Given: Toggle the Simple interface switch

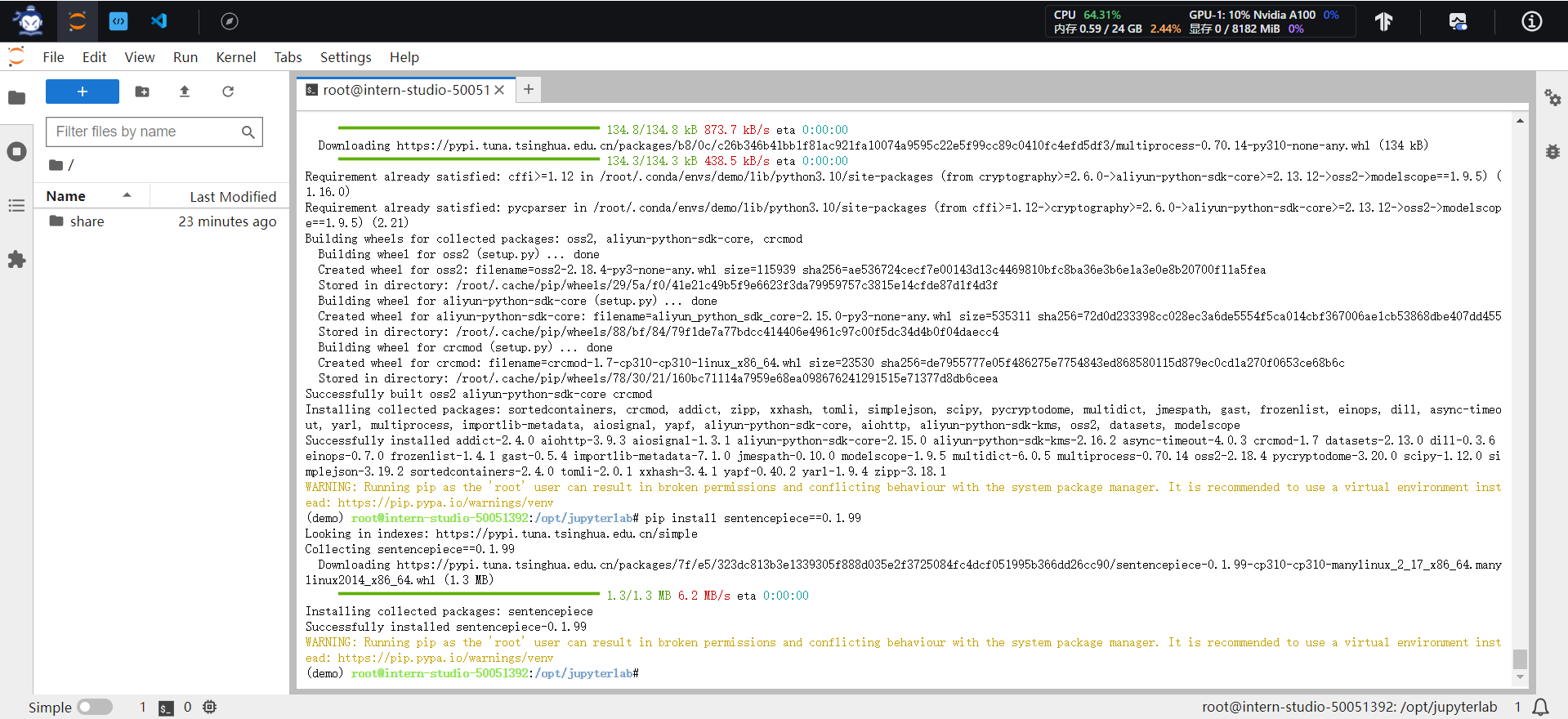Looking at the screenshot, I should click(95, 707).
